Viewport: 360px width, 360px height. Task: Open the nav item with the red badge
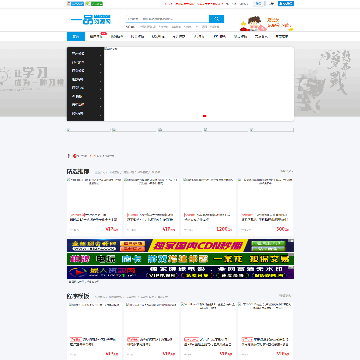[x=97, y=37]
